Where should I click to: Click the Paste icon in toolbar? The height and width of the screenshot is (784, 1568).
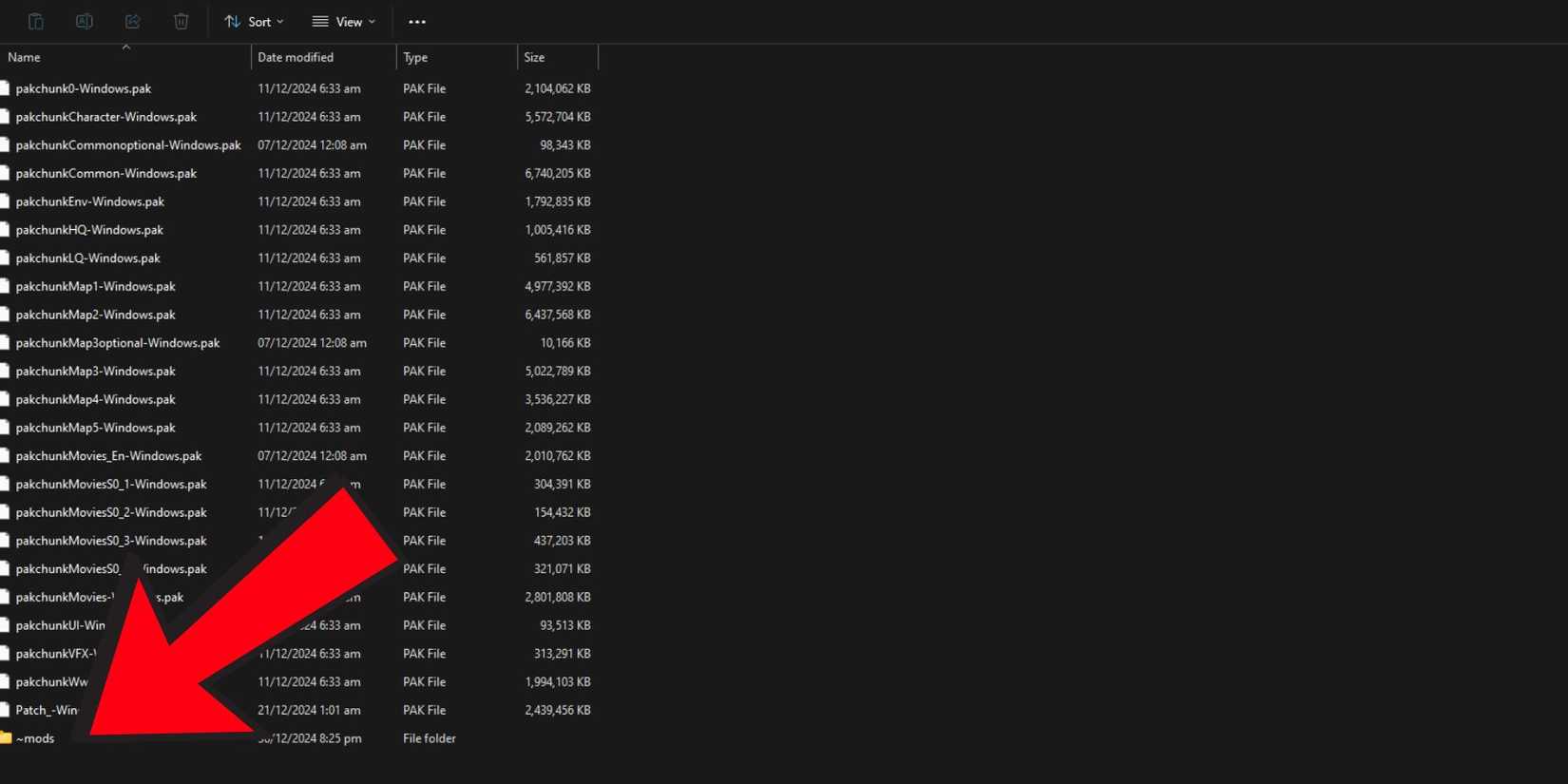click(36, 21)
